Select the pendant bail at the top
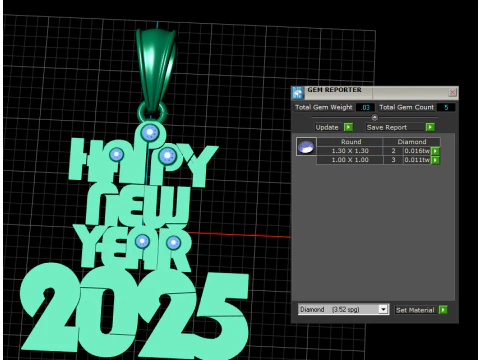Screen dimensions: 480x360 156,69
